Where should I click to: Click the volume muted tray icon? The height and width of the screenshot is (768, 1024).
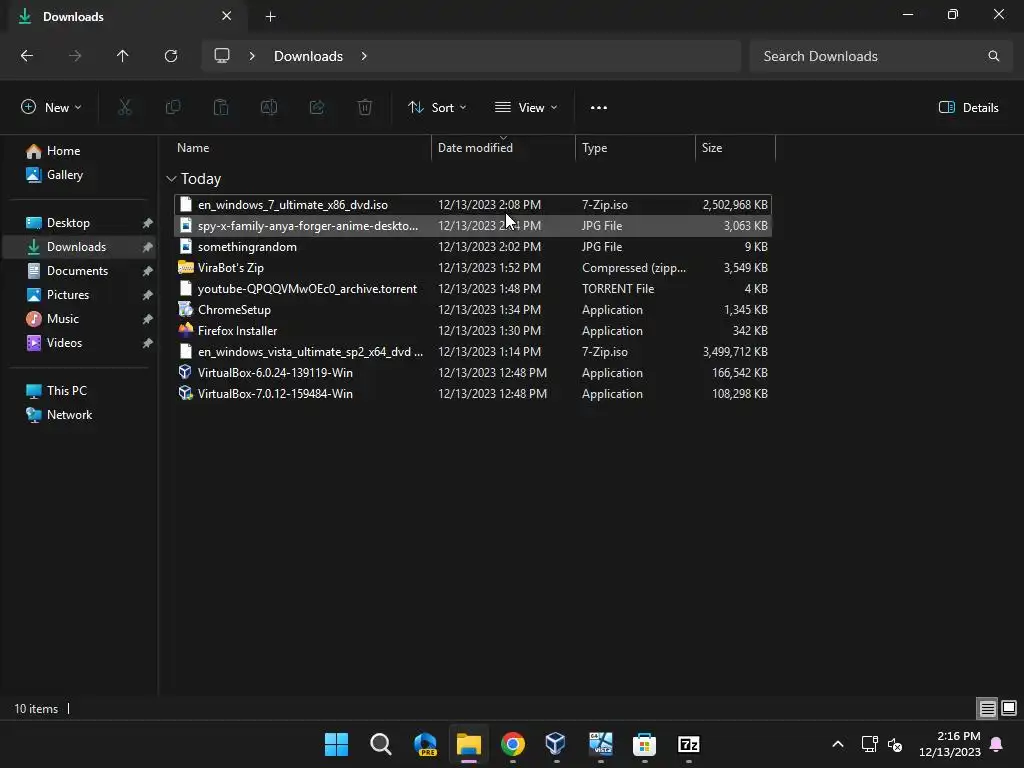click(x=895, y=744)
